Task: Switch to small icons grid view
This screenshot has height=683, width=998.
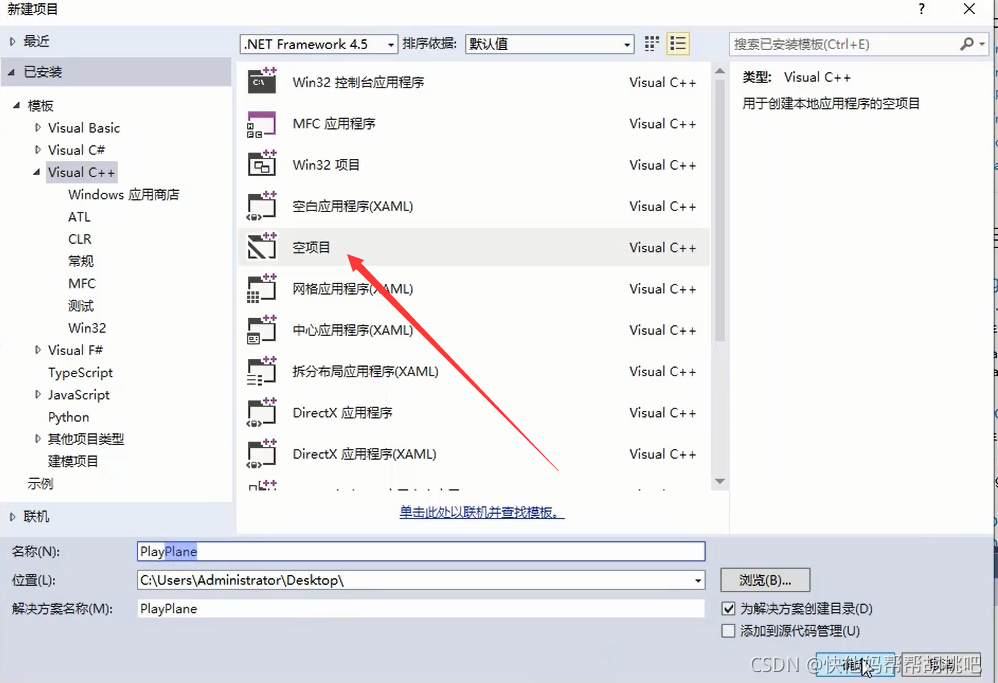Action: pyautogui.click(x=652, y=43)
